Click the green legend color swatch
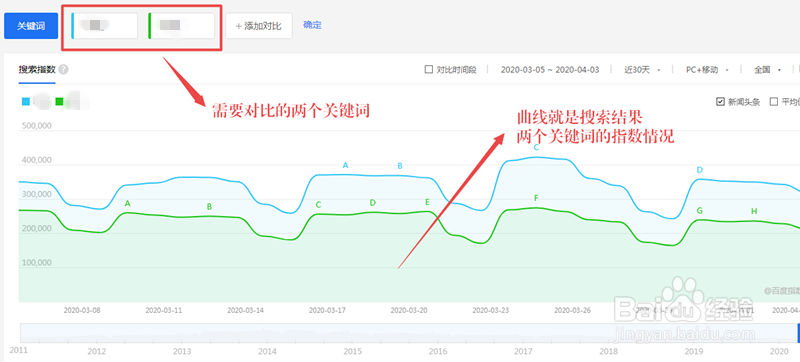The image size is (800, 362). coord(59,101)
